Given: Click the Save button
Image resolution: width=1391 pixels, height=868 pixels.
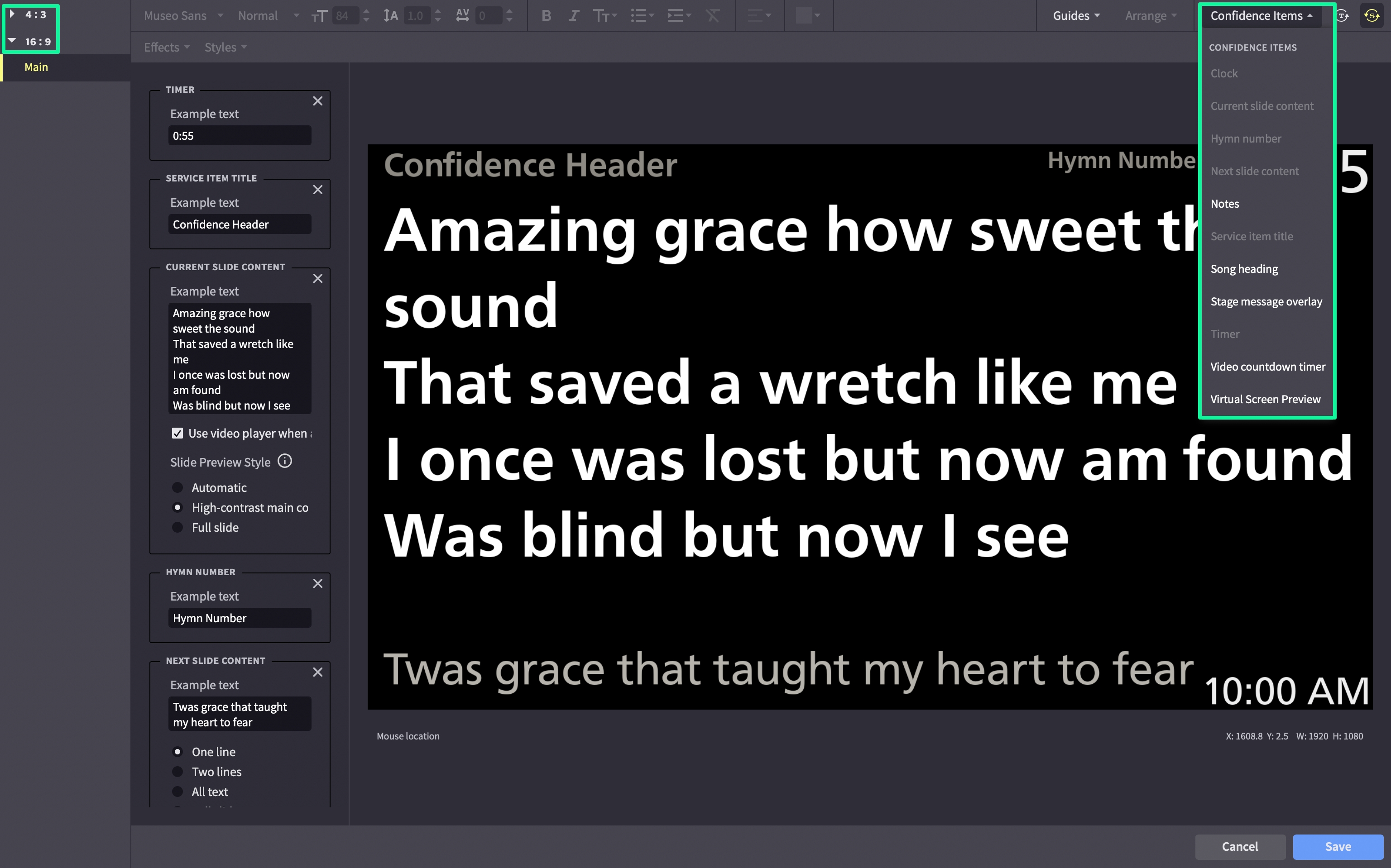Looking at the screenshot, I should 1338,846.
